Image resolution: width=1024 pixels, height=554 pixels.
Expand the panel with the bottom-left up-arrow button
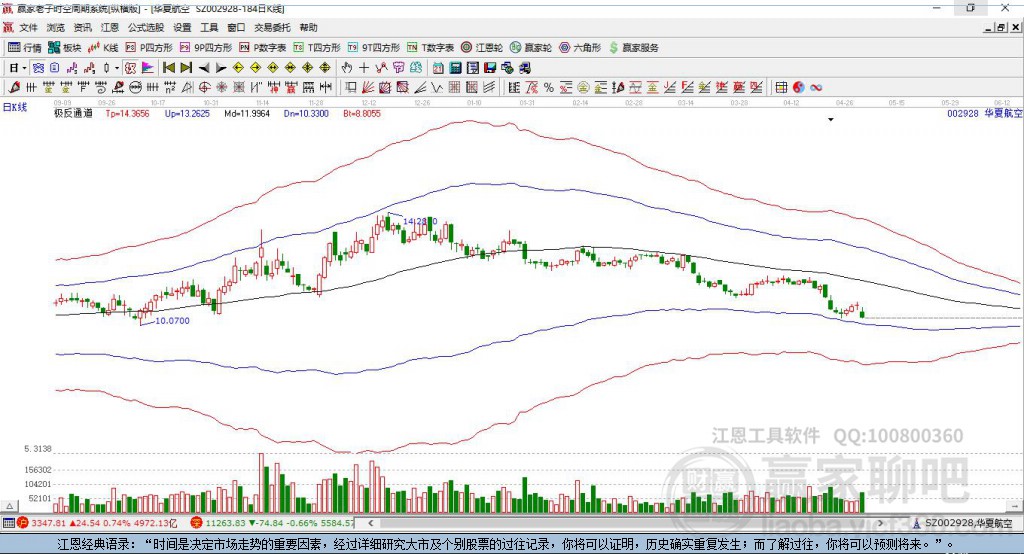[x=9, y=506]
